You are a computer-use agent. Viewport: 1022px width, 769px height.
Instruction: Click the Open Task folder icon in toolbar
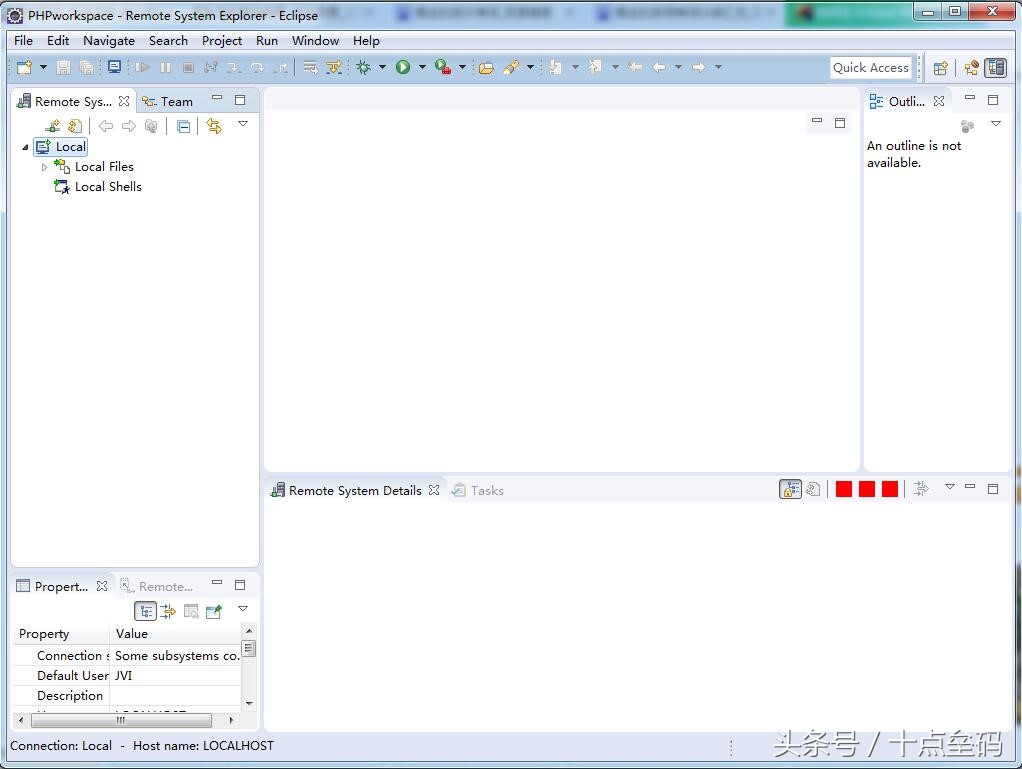pyautogui.click(x=486, y=67)
